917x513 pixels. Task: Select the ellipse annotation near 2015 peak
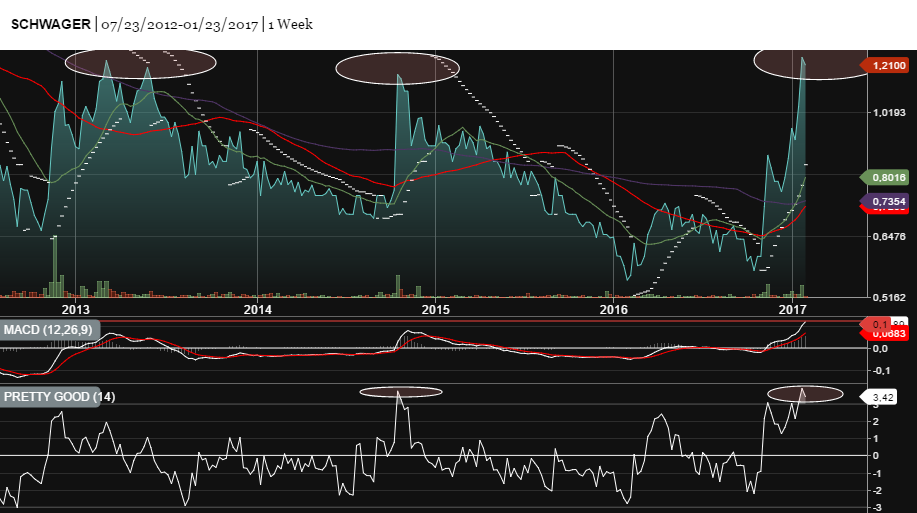click(x=397, y=68)
